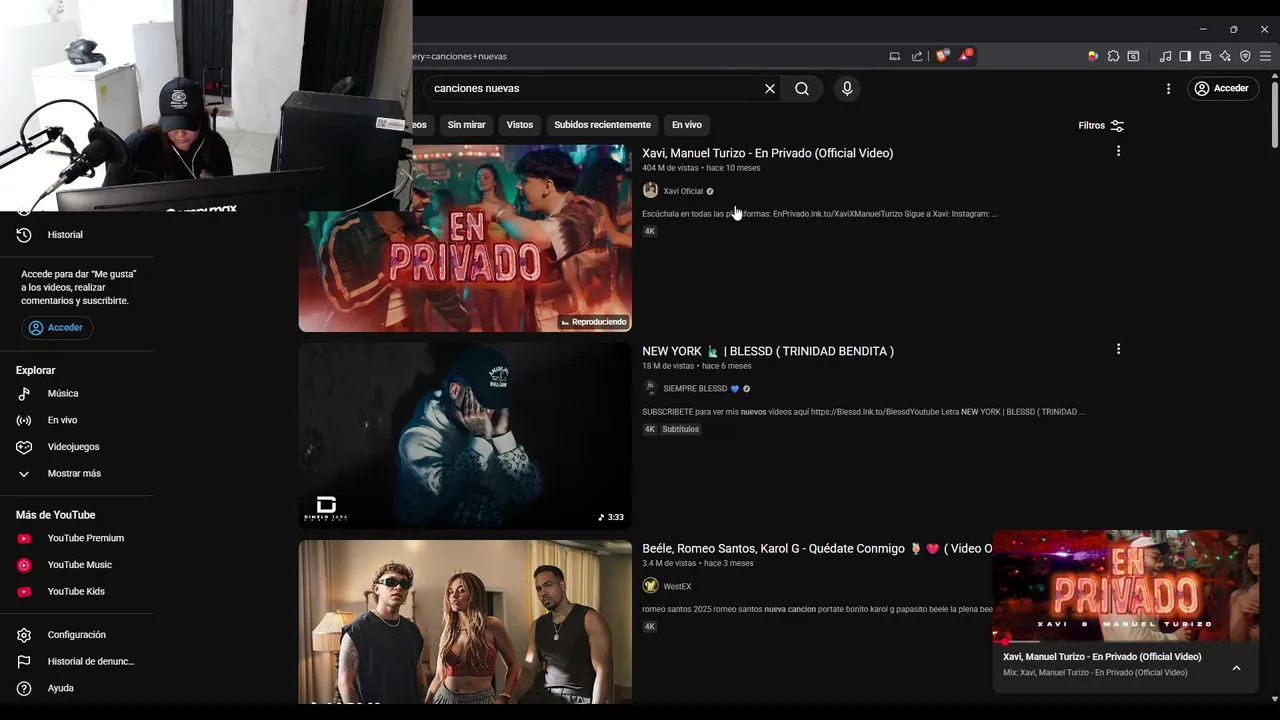Open the Brave Shields lion icon

click(941, 56)
